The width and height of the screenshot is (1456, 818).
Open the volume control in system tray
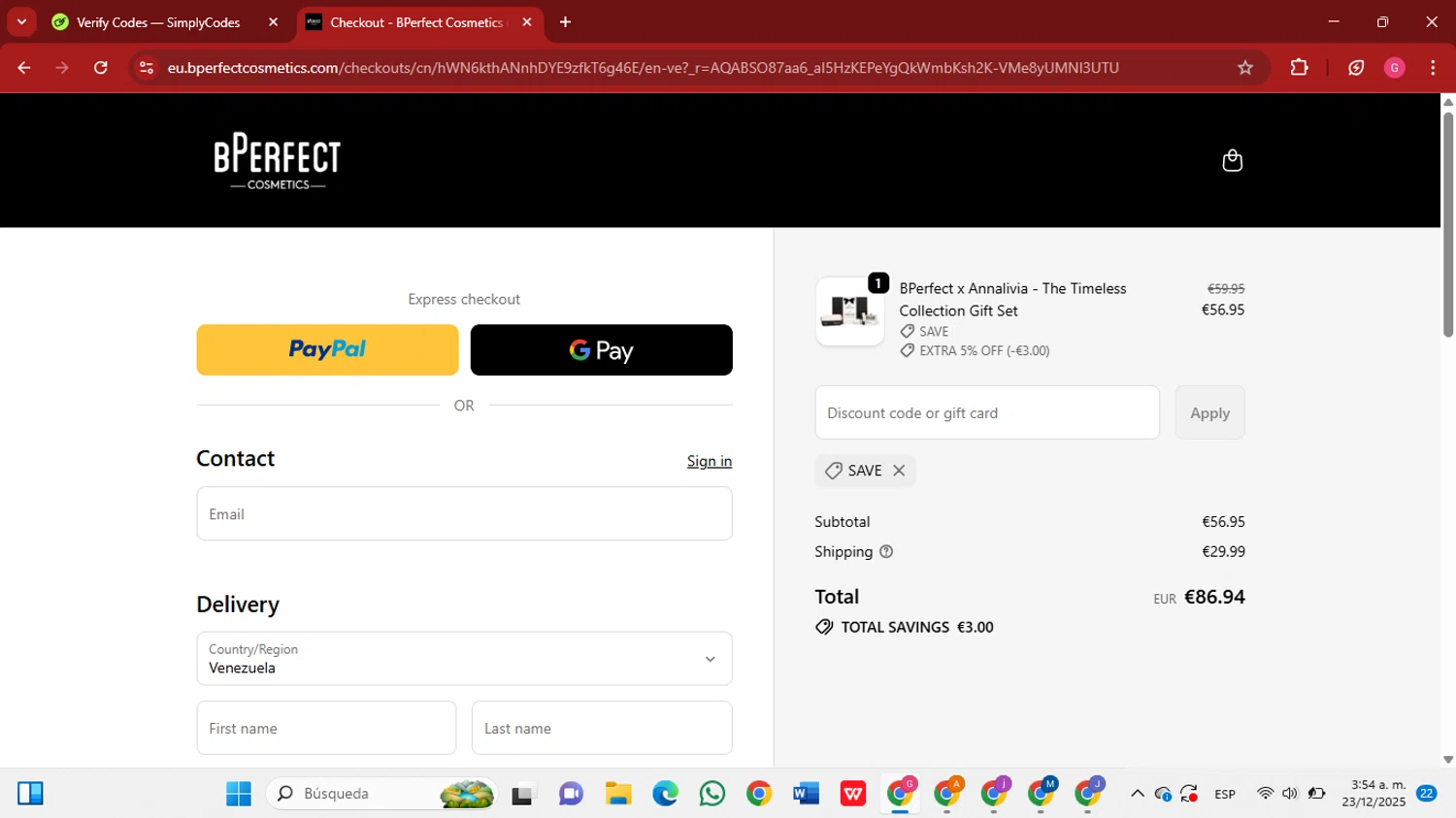click(x=1289, y=794)
